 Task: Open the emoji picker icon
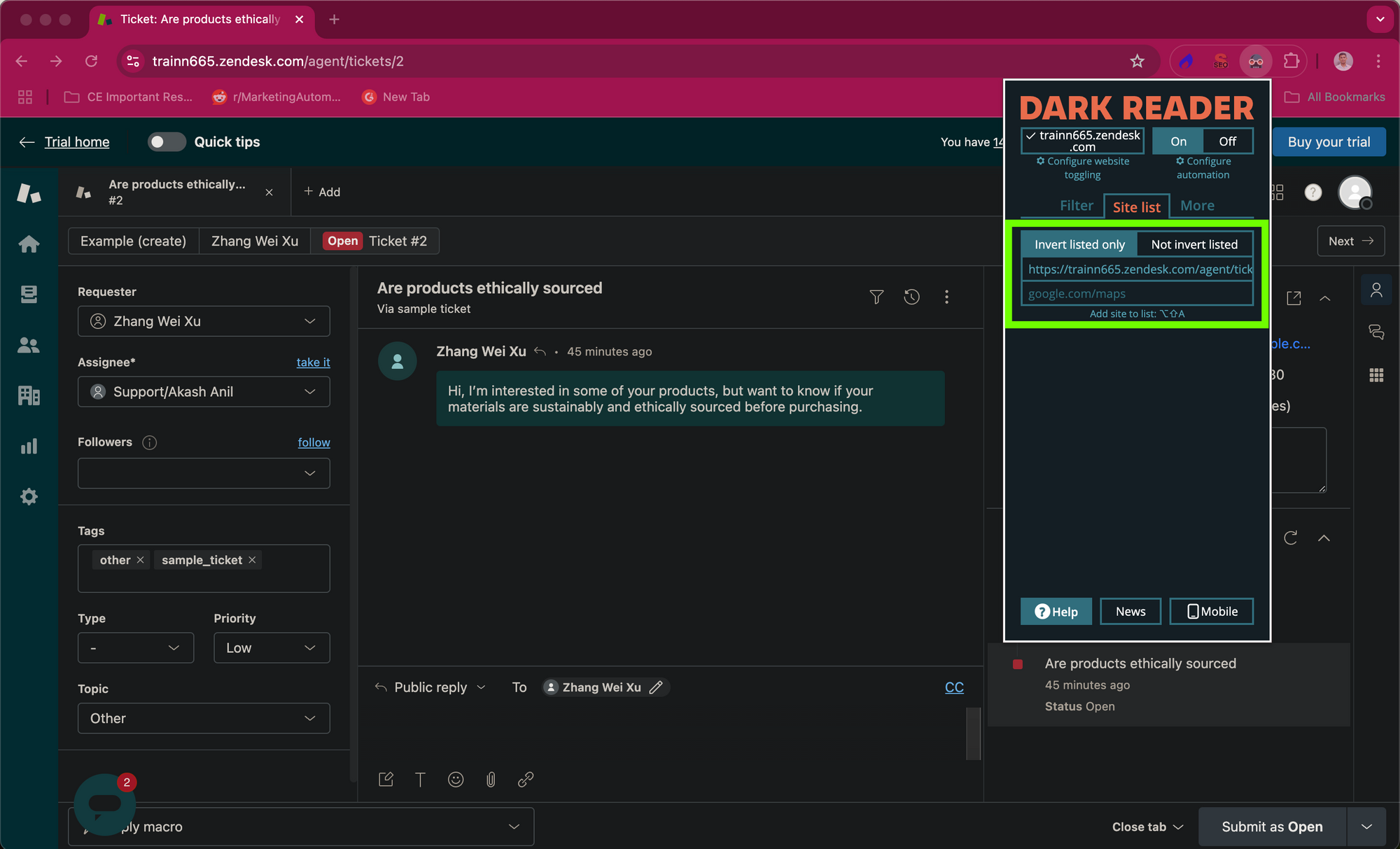point(456,780)
